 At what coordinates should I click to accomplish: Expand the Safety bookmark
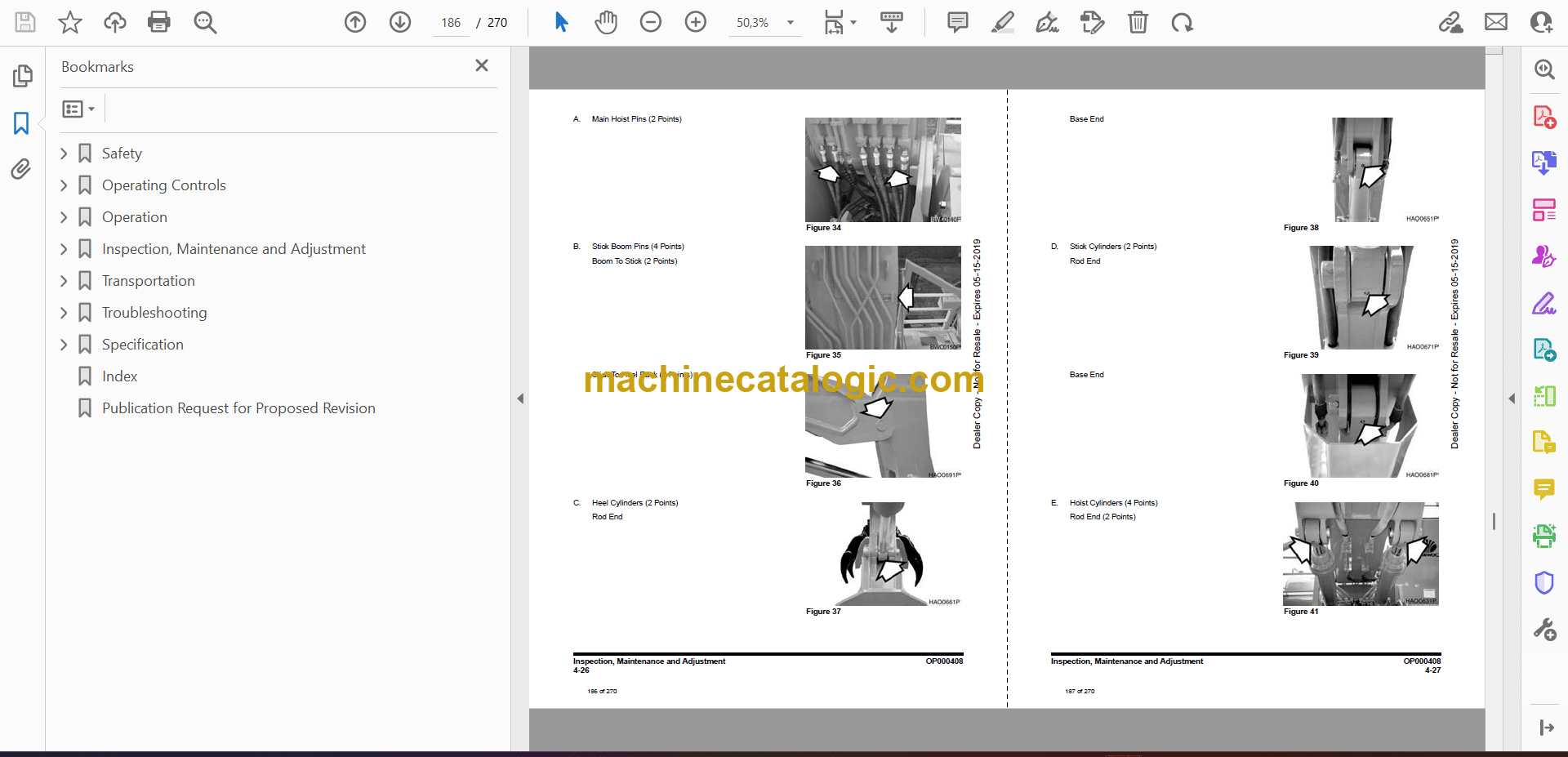pos(64,154)
